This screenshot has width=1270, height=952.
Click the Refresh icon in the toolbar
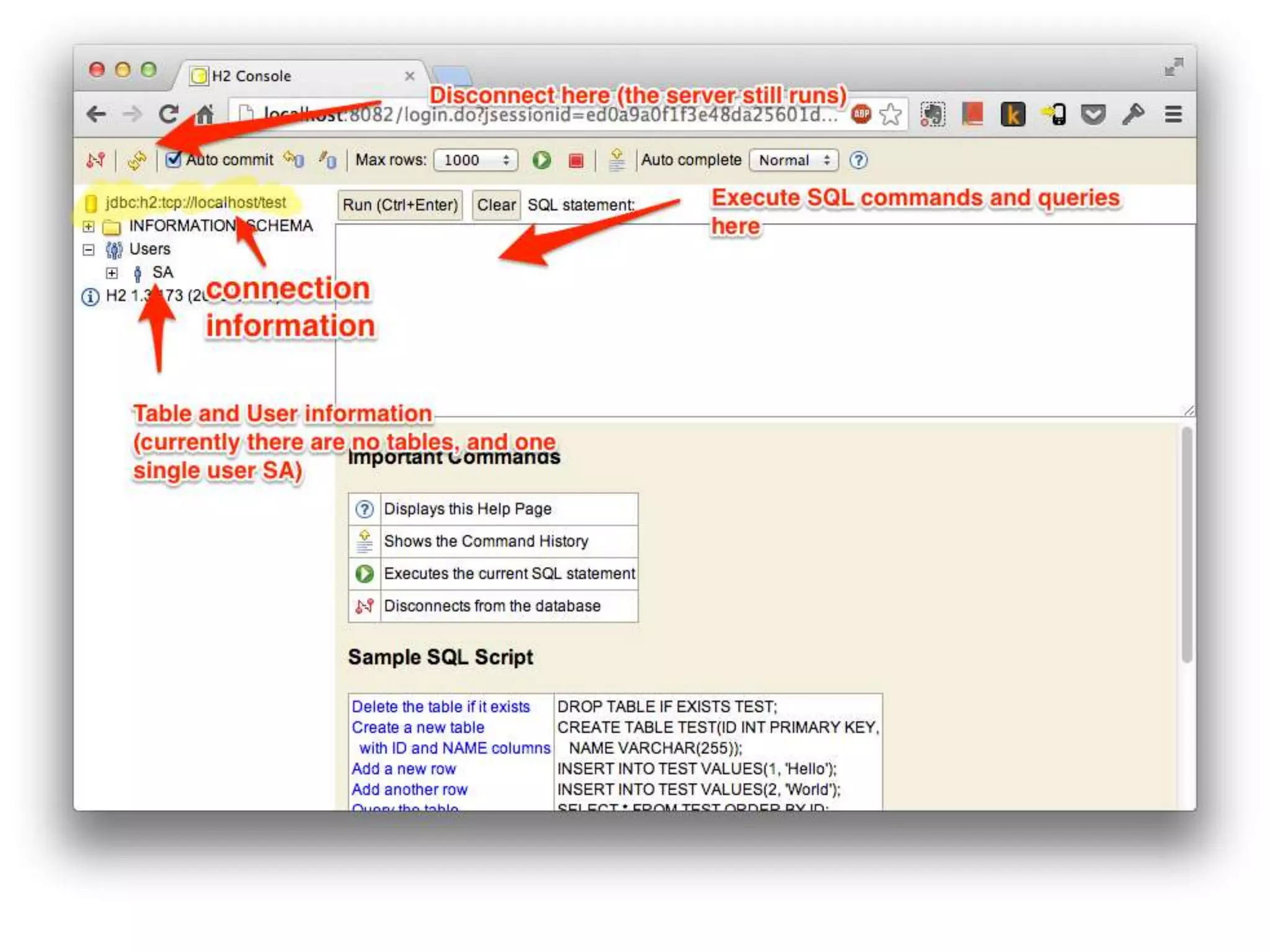click(x=136, y=160)
